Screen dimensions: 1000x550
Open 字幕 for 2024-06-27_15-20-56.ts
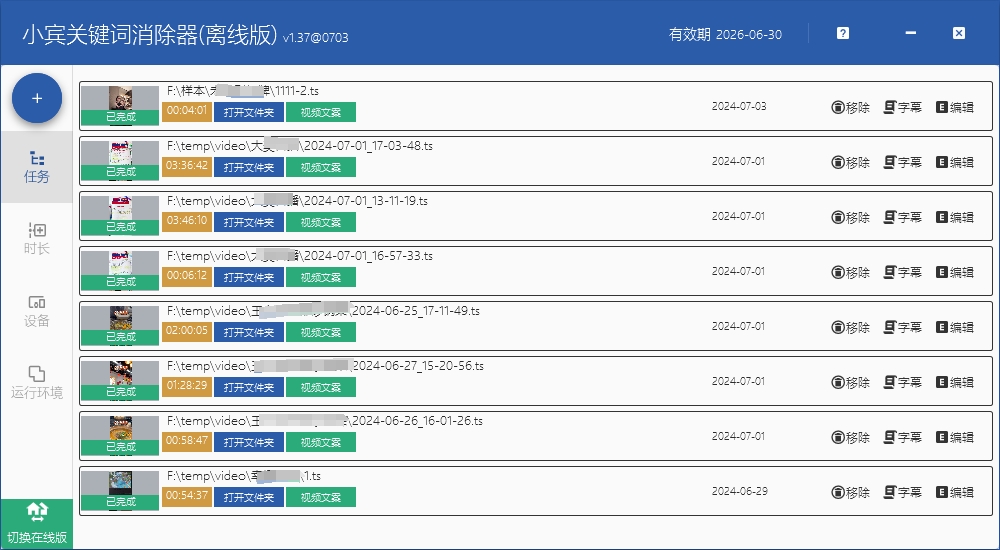[x=903, y=382]
